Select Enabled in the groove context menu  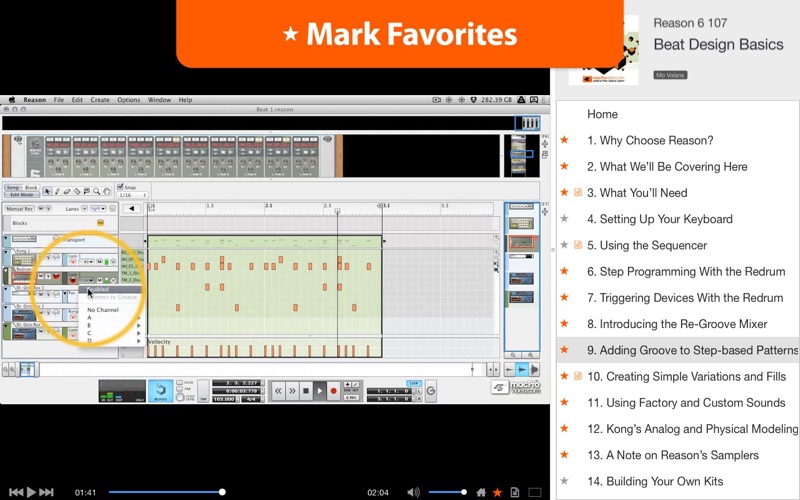[108, 289]
